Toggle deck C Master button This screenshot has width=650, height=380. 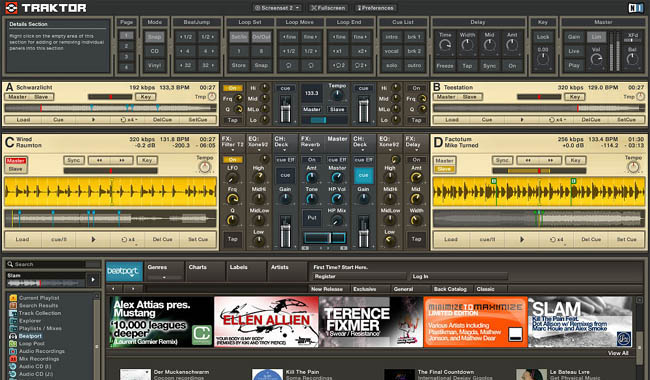[x=16, y=161]
